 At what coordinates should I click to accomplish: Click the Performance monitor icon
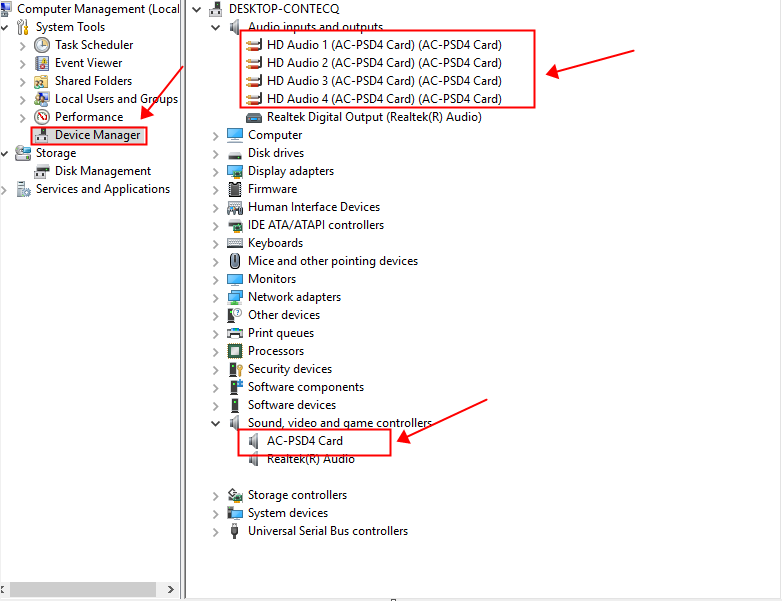[x=42, y=117]
